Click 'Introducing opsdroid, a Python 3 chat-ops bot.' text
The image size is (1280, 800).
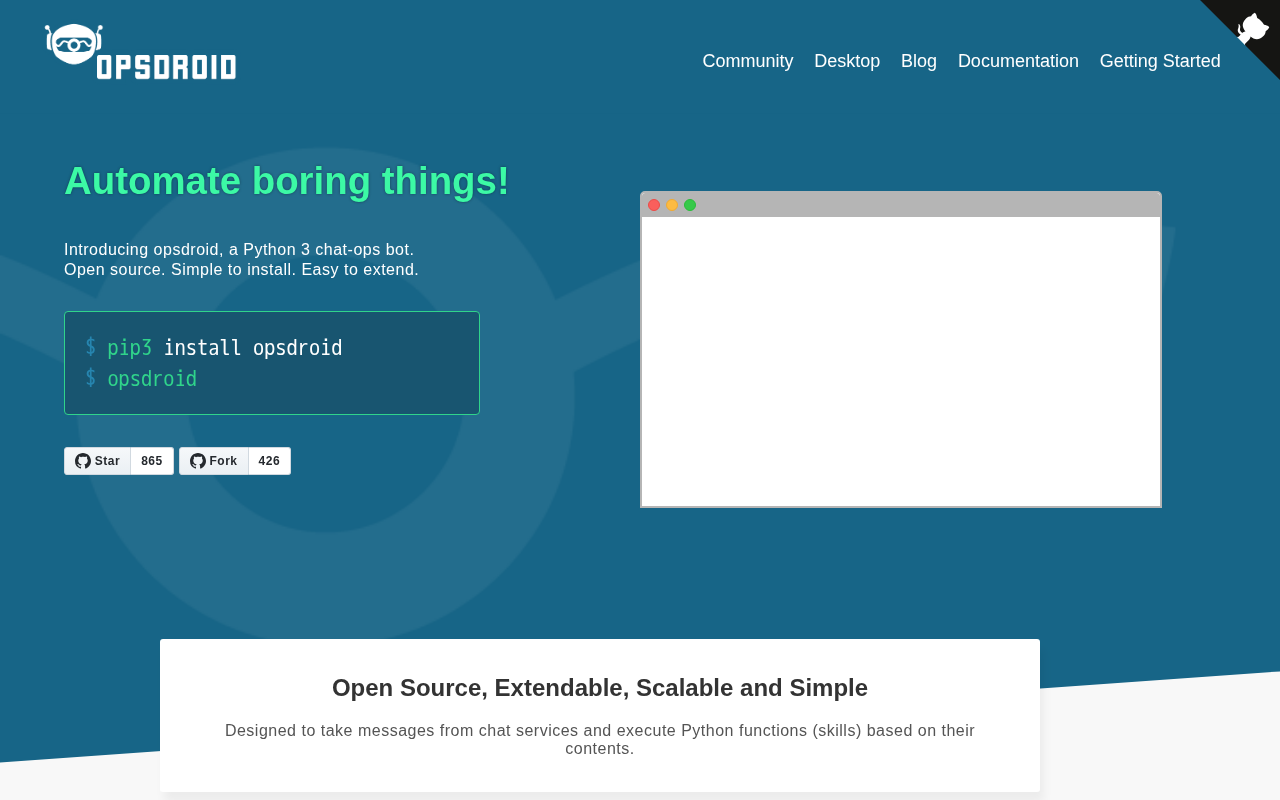coord(239,250)
